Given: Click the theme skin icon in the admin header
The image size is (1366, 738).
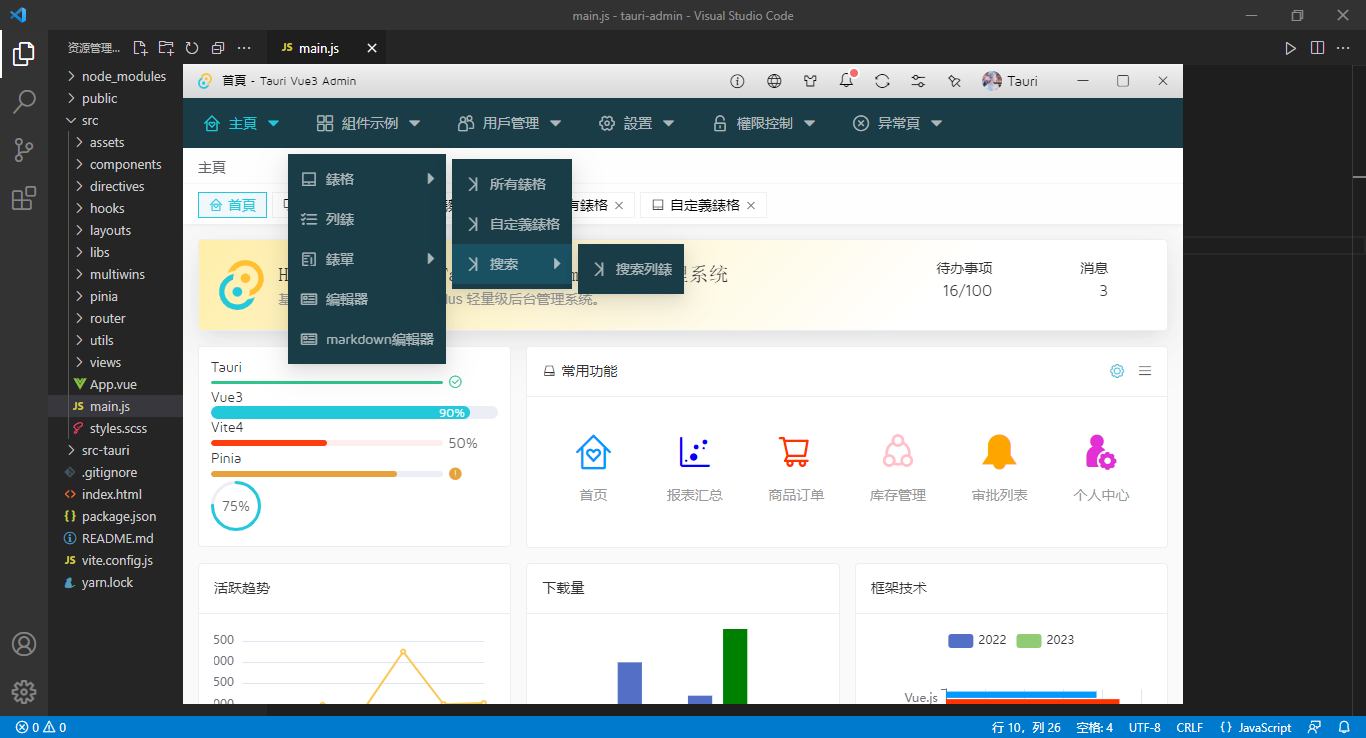Looking at the screenshot, I should pyautogui.click(x=809, y=81).
